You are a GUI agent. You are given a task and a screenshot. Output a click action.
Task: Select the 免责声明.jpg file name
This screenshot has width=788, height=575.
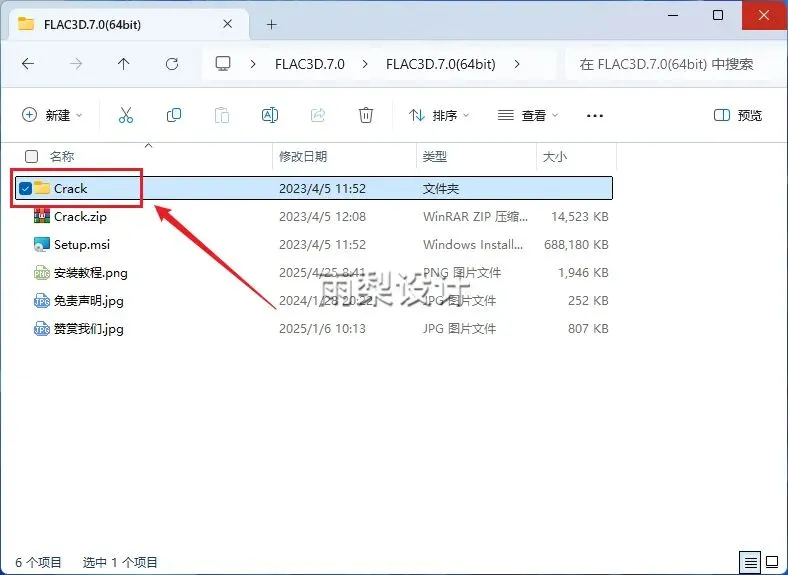(89, 301)
